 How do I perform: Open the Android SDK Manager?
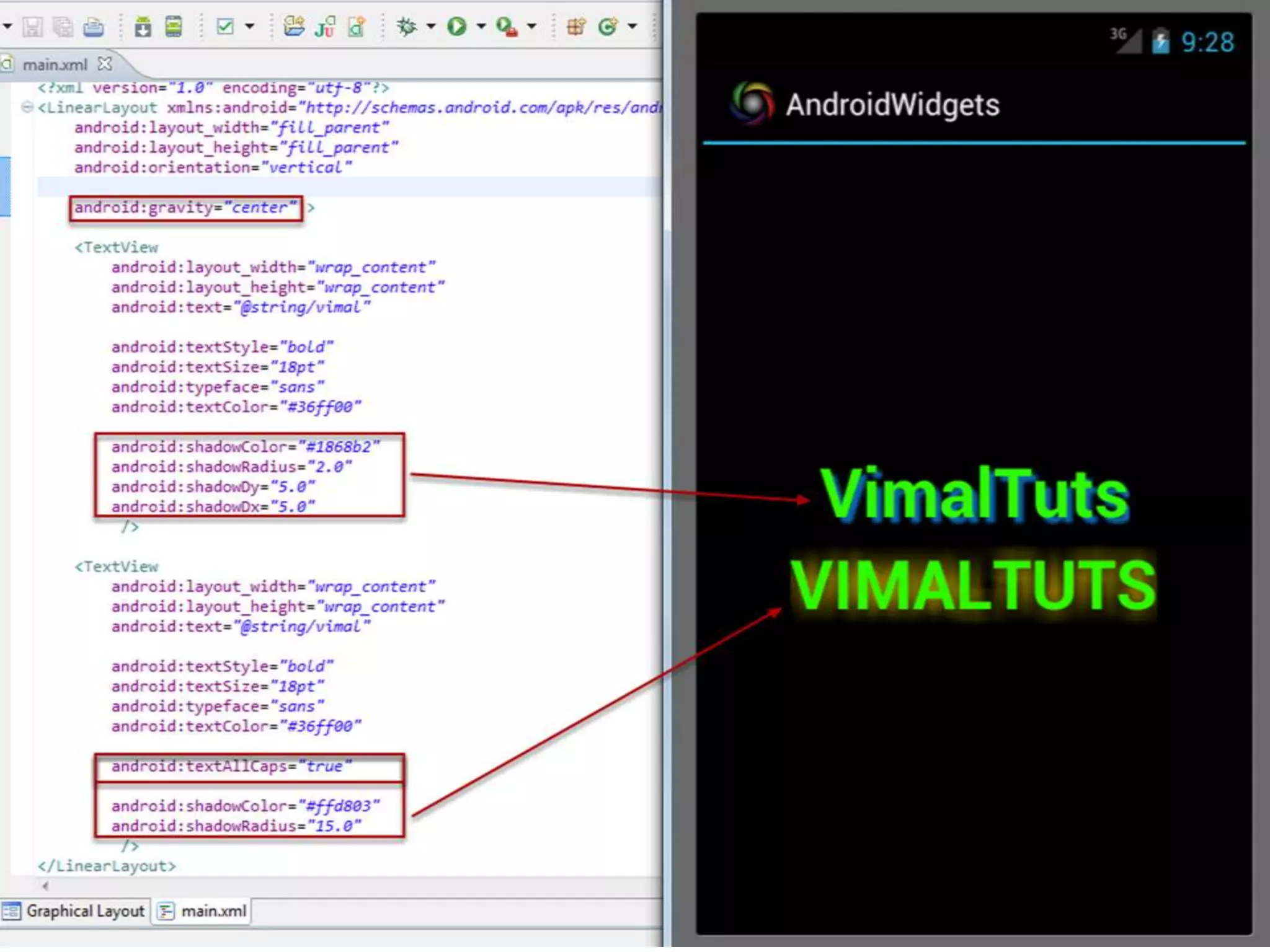click(x=143, y=27)
